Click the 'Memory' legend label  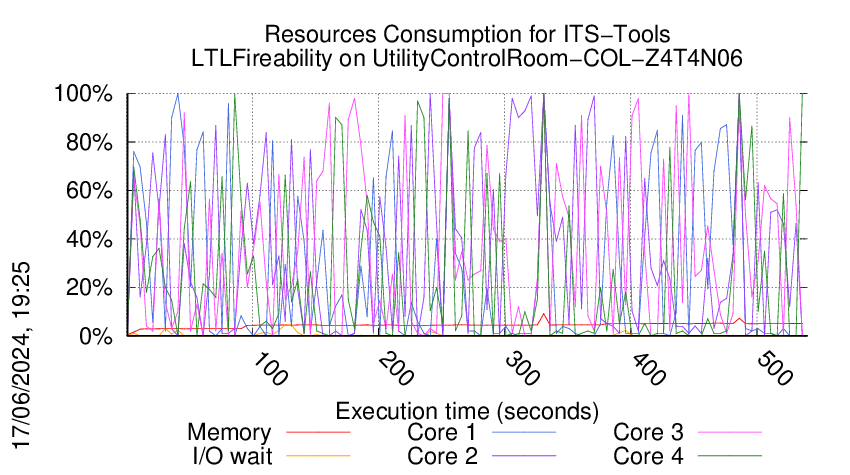point(229,433)
